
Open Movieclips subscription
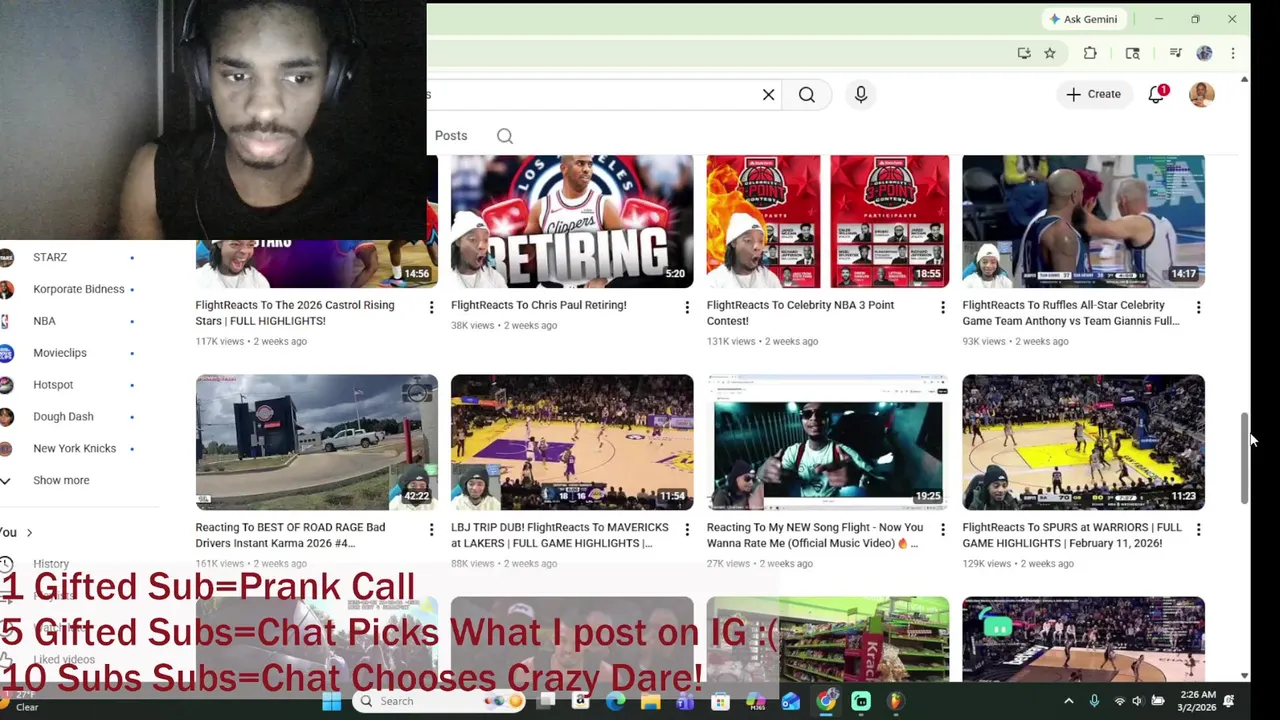(x=60, y=353)
